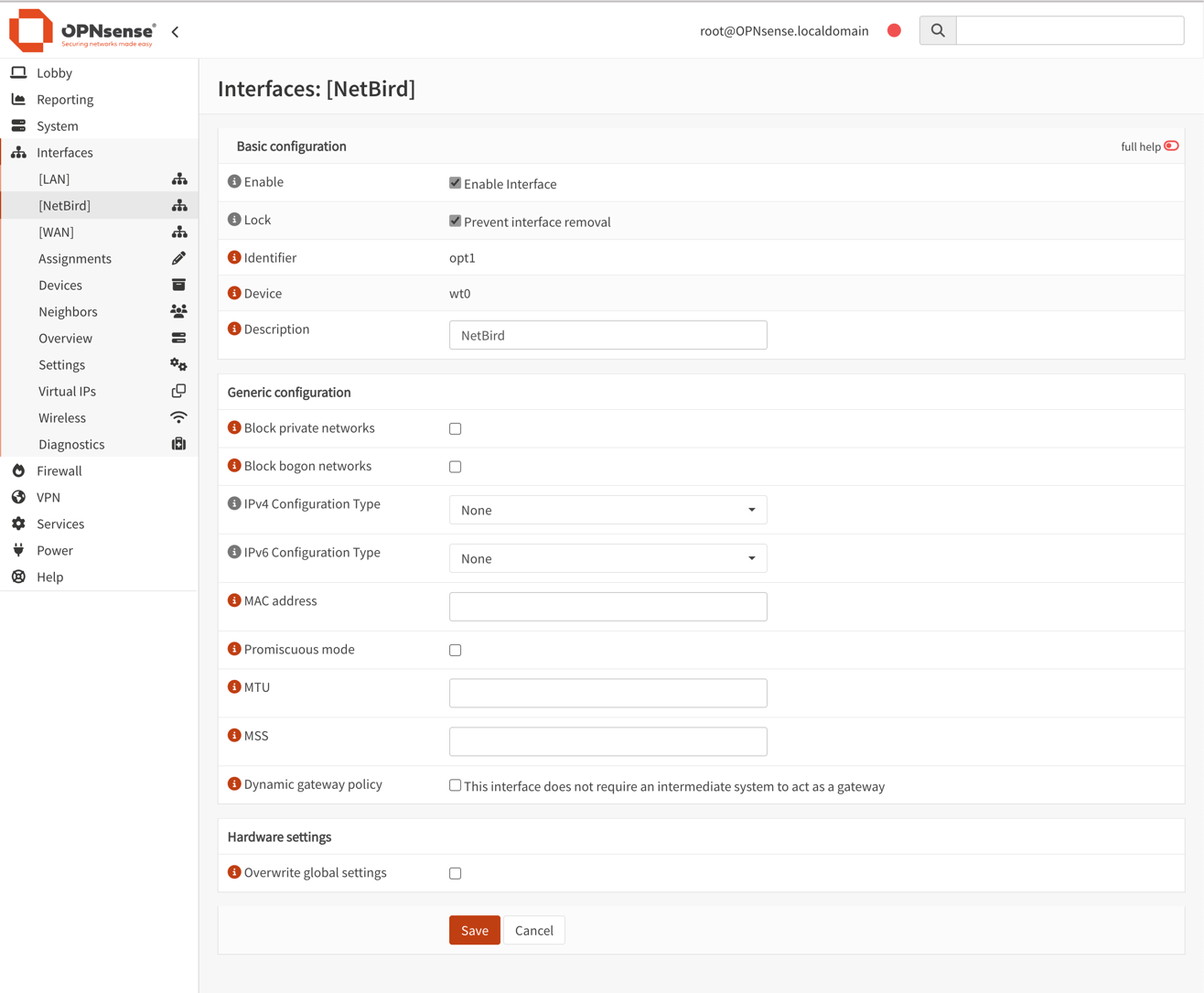Click the pencil icon next to Assignments
This screenshot has width=1204, height=993.
[x=178, y=259]
